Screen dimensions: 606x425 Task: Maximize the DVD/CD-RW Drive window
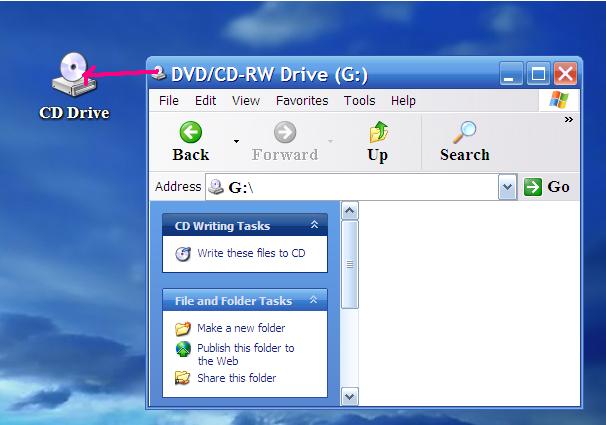coord(538,73)
